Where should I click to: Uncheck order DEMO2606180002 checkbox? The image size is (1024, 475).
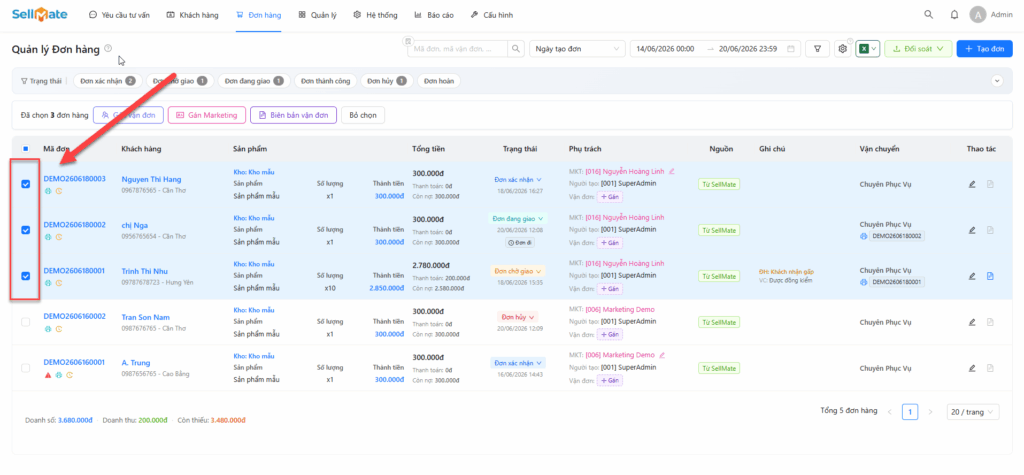(x=25, y=230)
